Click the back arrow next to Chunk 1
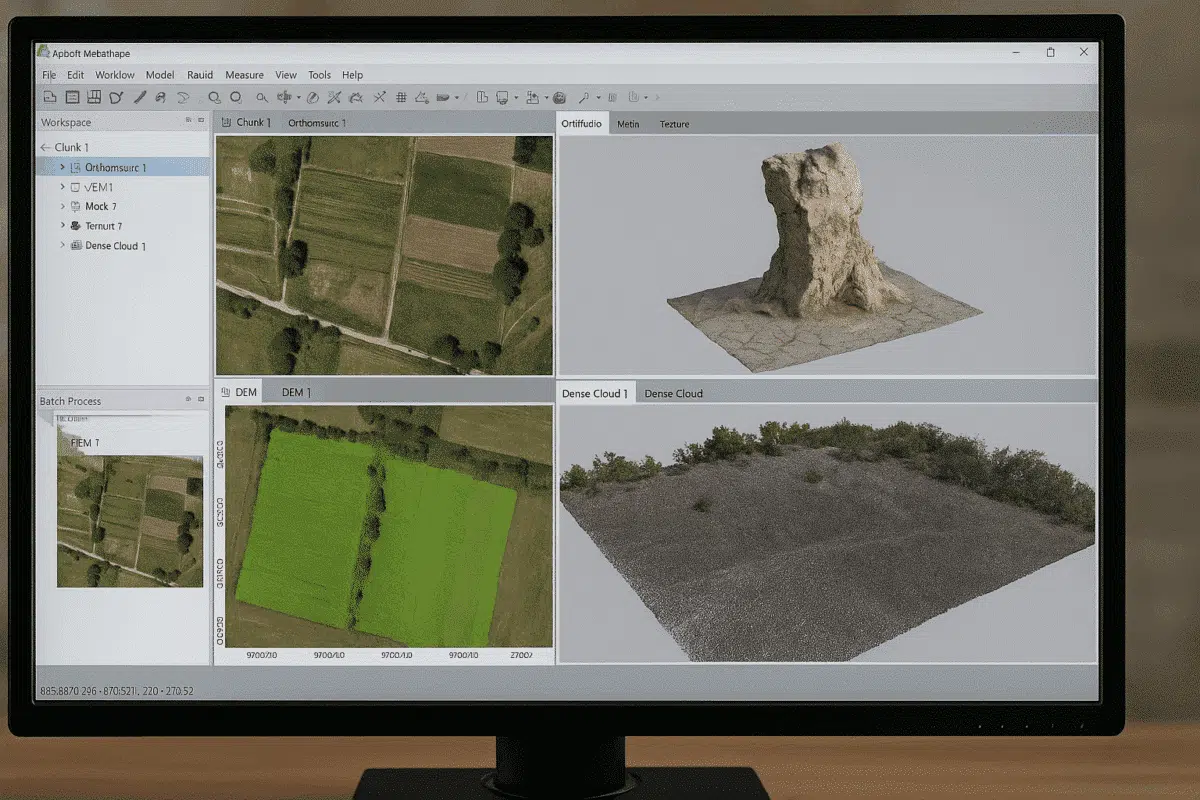 (x=46, y=147)
